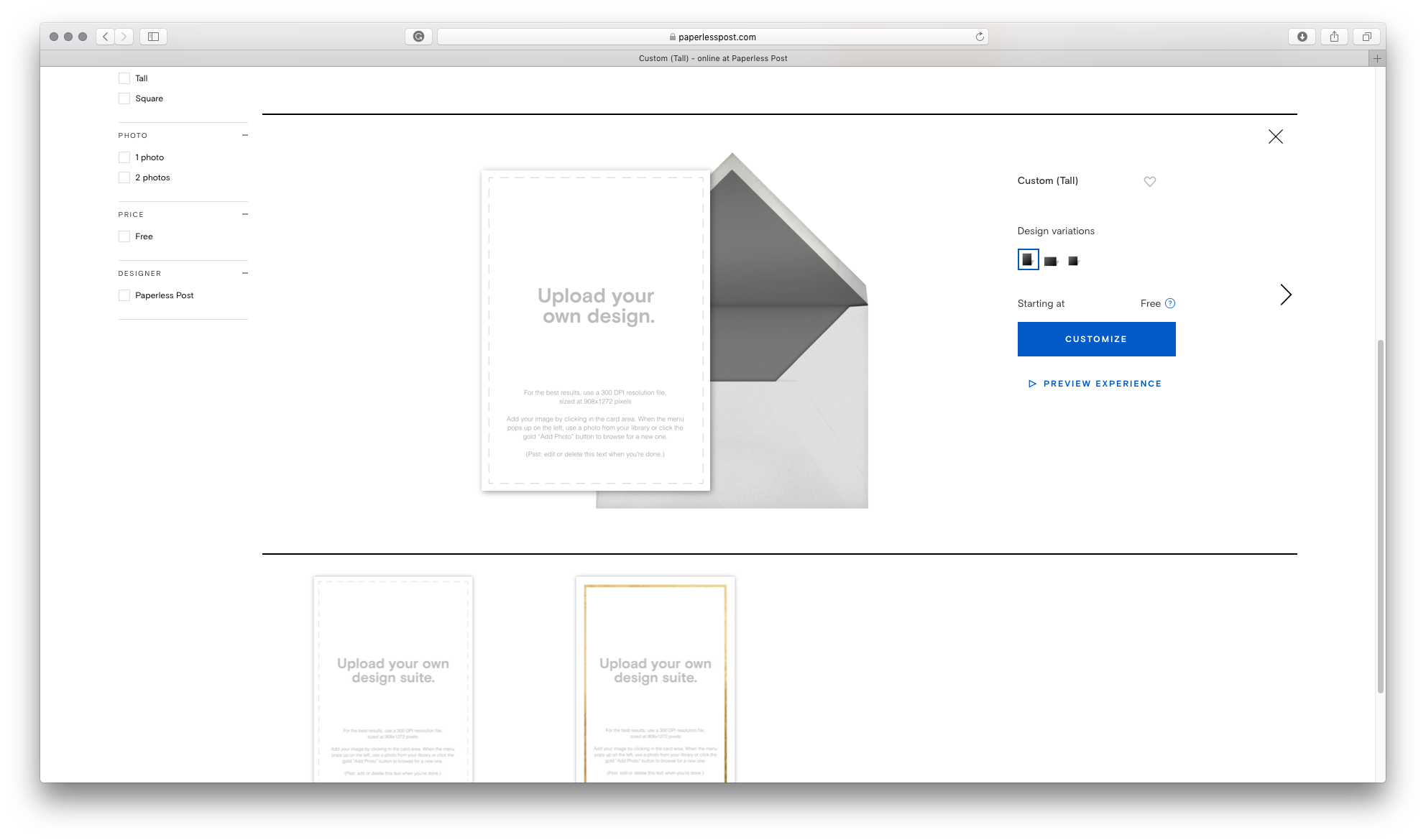Favorite the card with heart icon

[x=1150, y=182]
